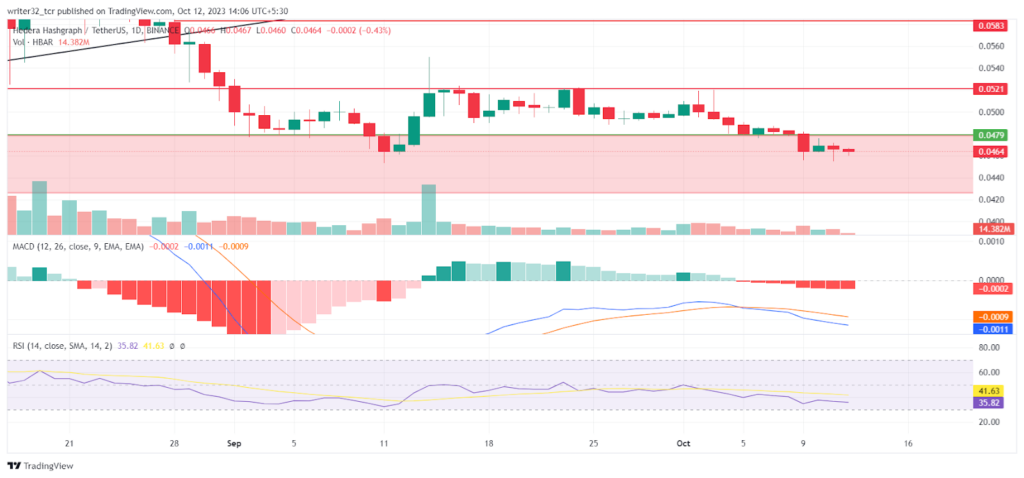This screenshot has width=1024, height=478.
Task: Click the 20.00 RSI axis value
Action: 990,422
